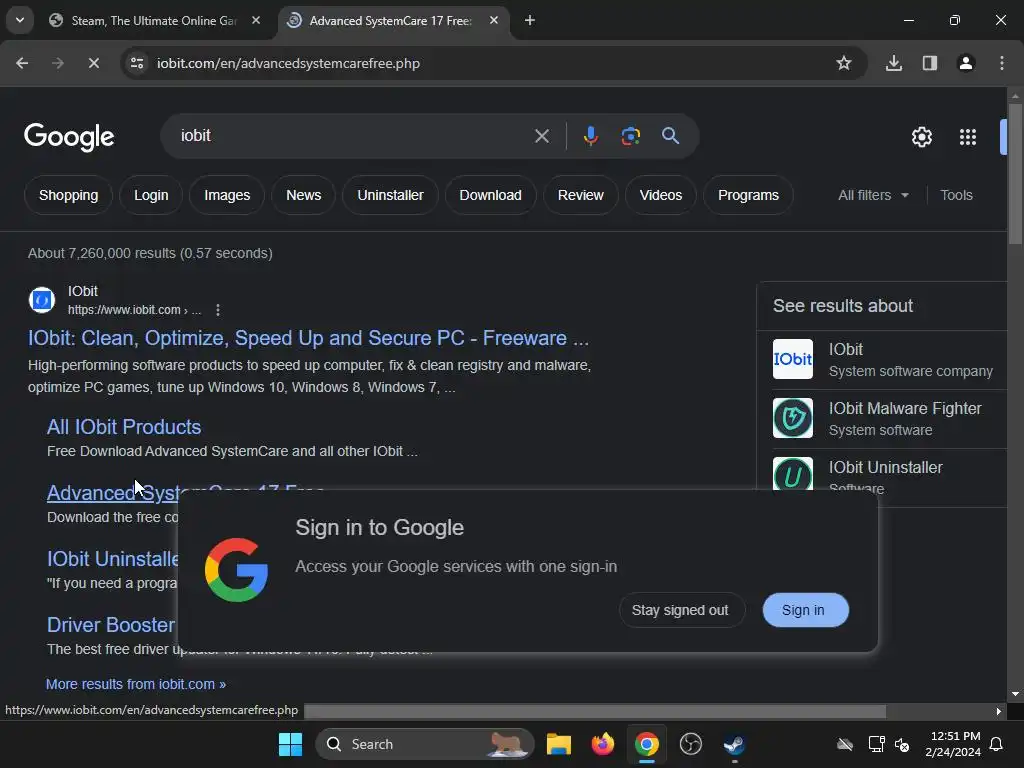Open Chrome side panel

click(x=929, y=63)
